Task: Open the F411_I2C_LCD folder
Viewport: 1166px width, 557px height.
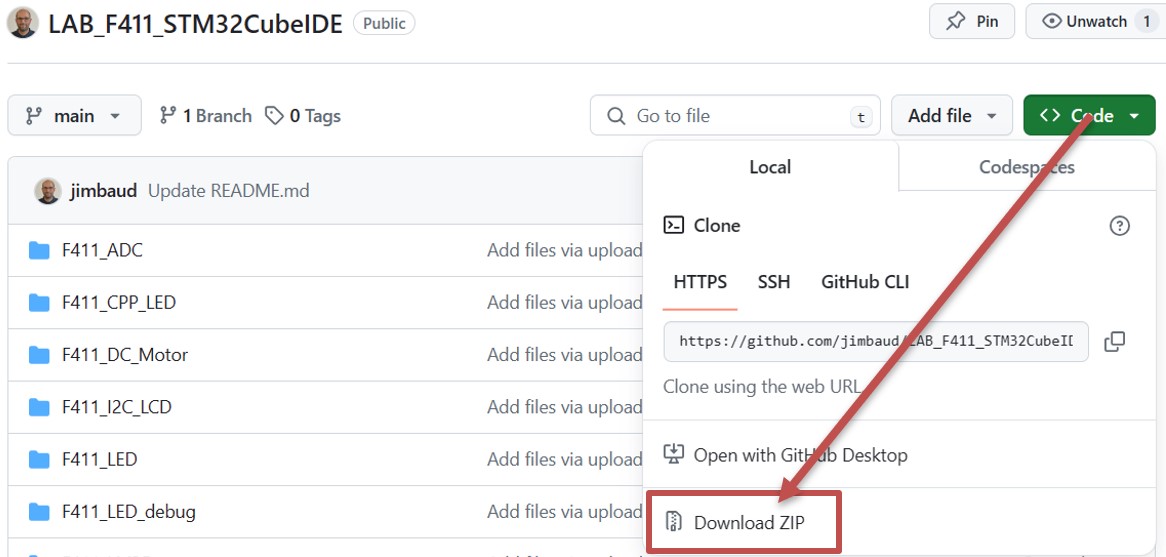Action: tap(117, 407)
